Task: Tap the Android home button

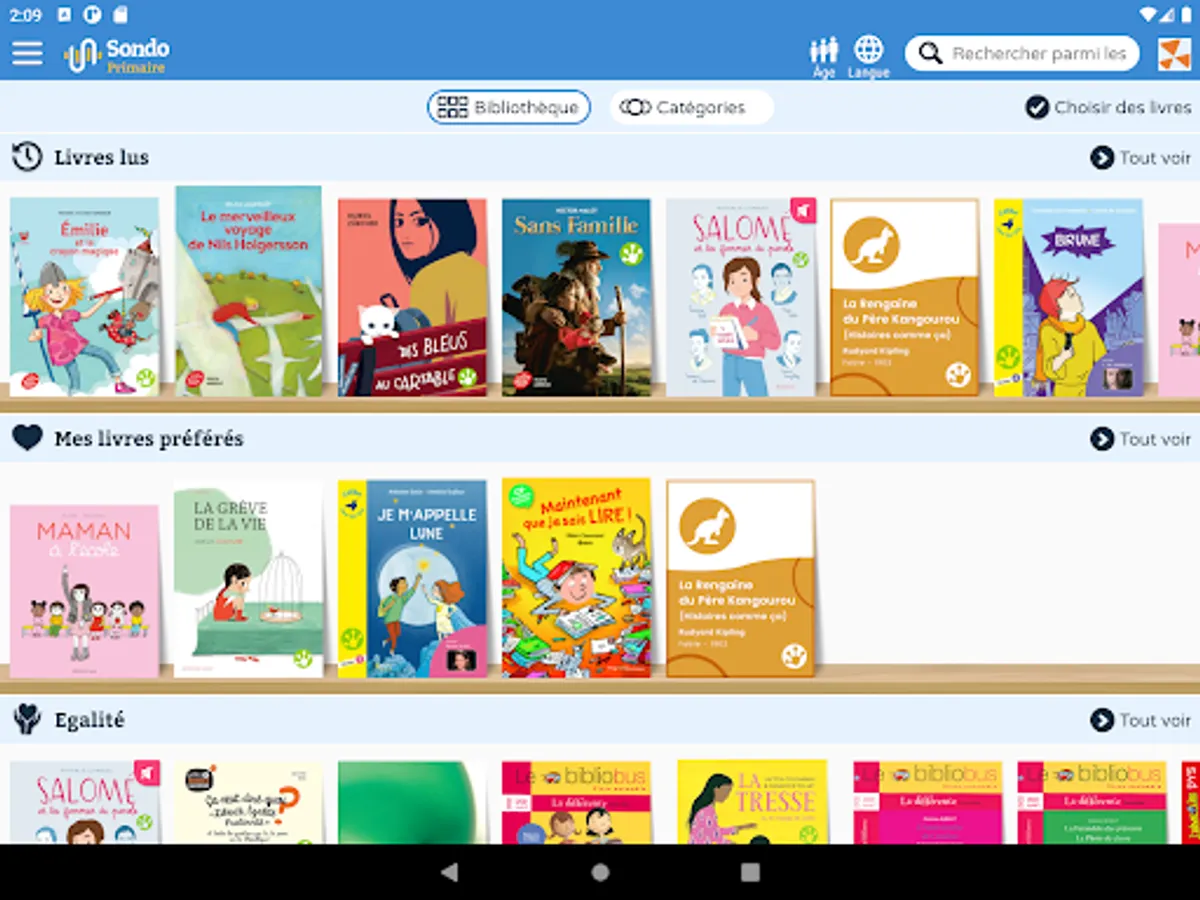Action: (600, 872)
